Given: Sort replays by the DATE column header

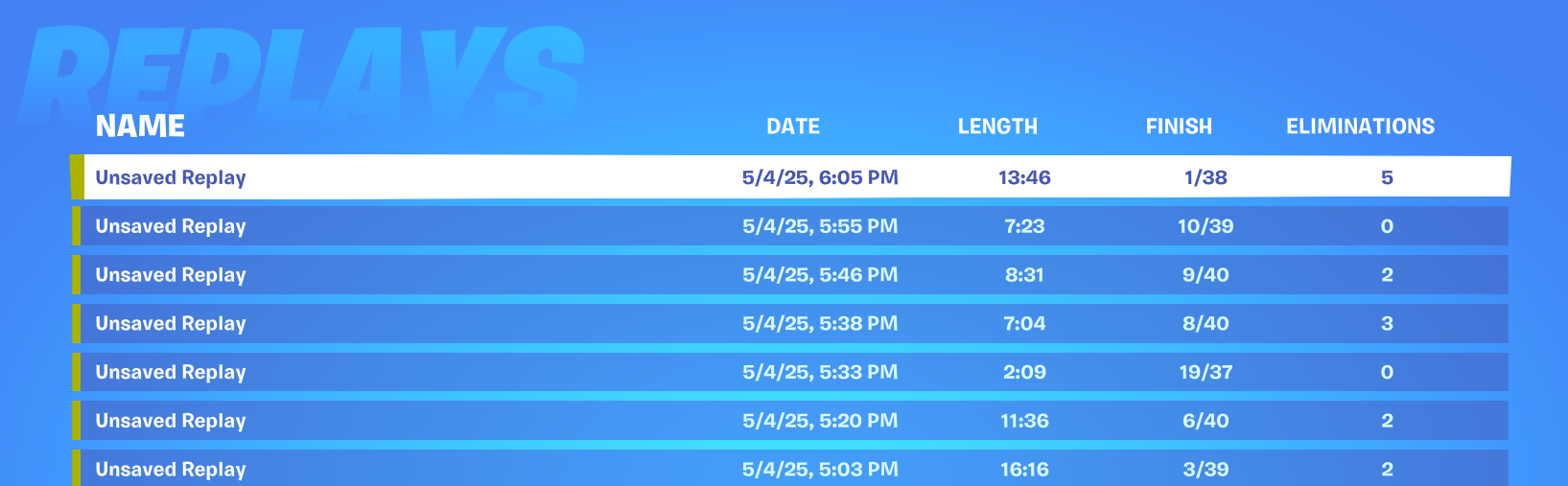Looking at the screenshot, I should pos(793,127).
